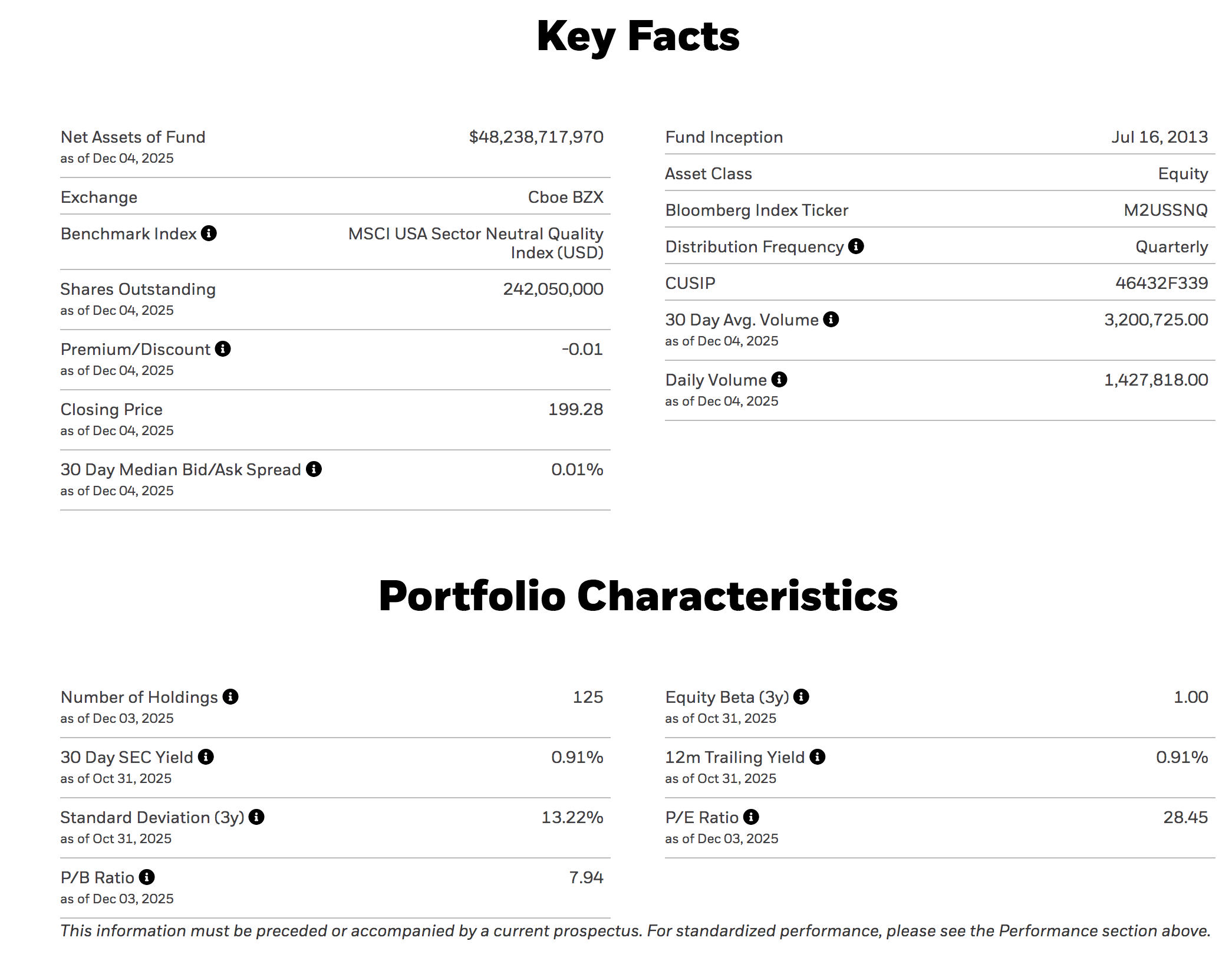Open the Premium/Discount info tooltip icon
Viewport: 1232px width, 954px height.
[x=223, y=349]
